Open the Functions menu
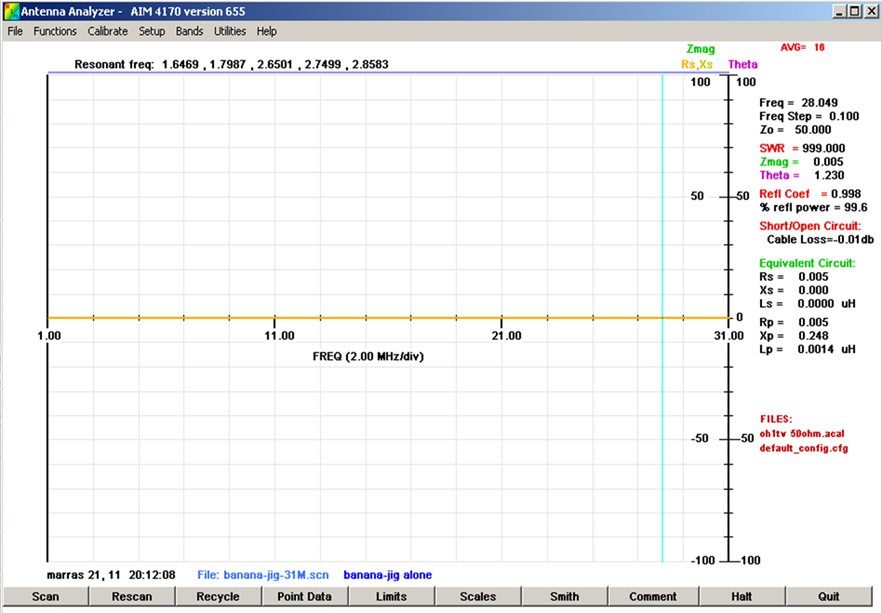Viewport: 882px width, 613px height. [55, 31]
